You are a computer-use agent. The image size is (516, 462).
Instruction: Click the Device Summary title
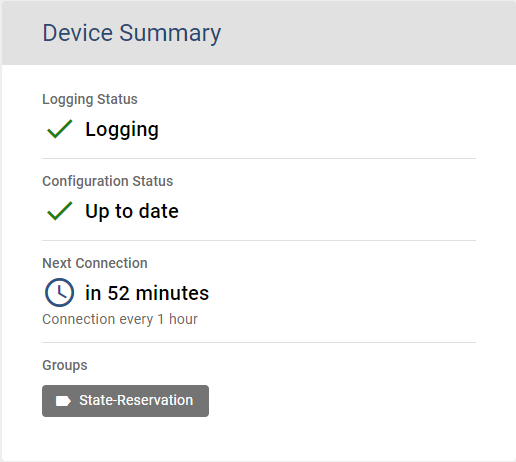click(x=132, y=33)
